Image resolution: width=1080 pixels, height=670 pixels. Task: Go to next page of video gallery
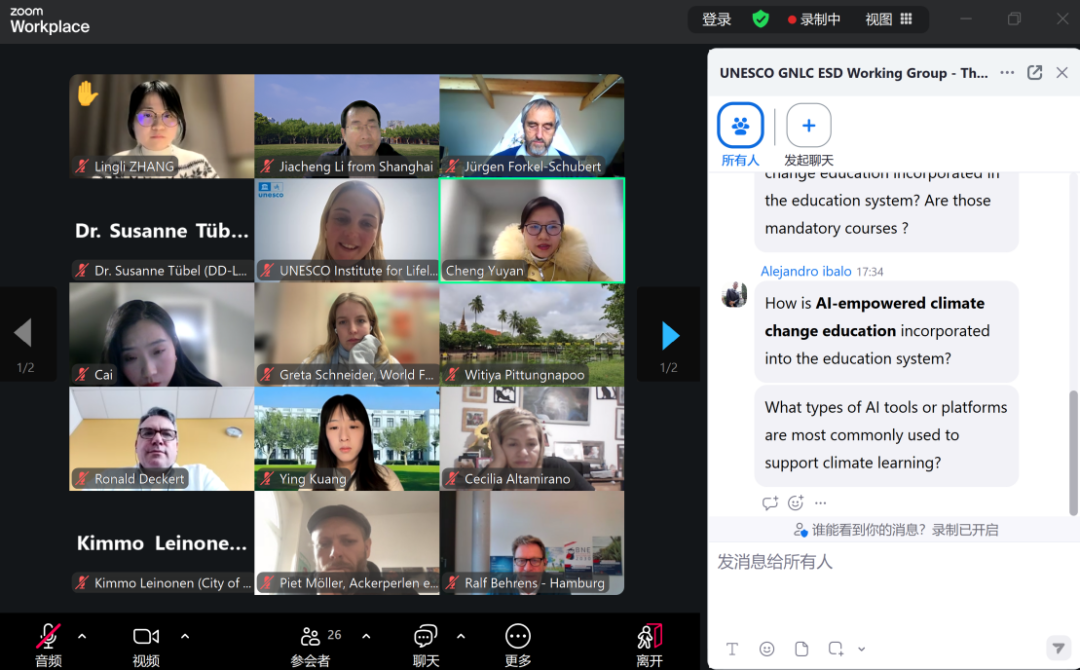click(670, 336)
